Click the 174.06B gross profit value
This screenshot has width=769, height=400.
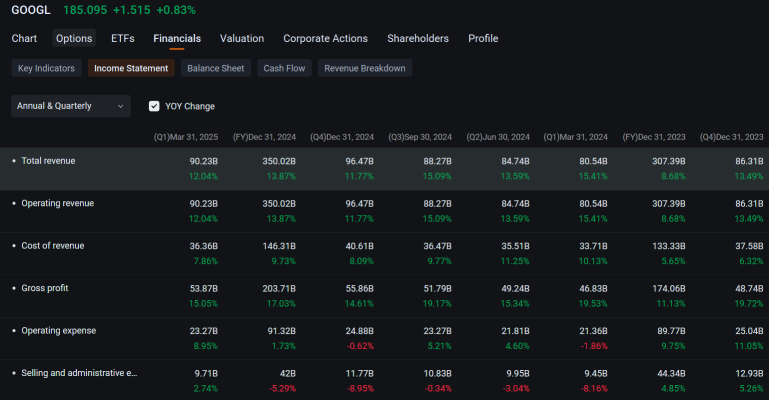(669, 289)
